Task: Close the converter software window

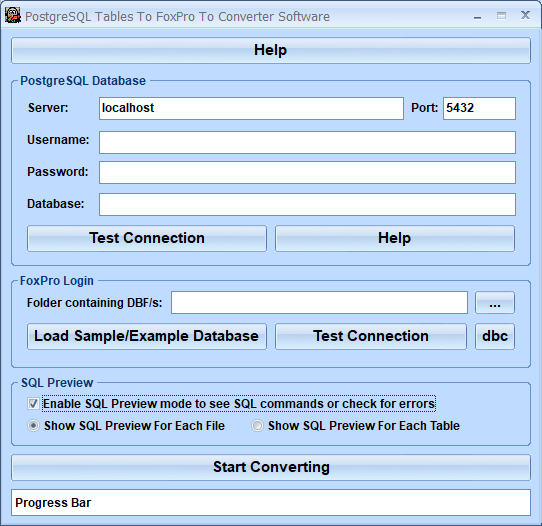Action: click(x=525, y=15)
